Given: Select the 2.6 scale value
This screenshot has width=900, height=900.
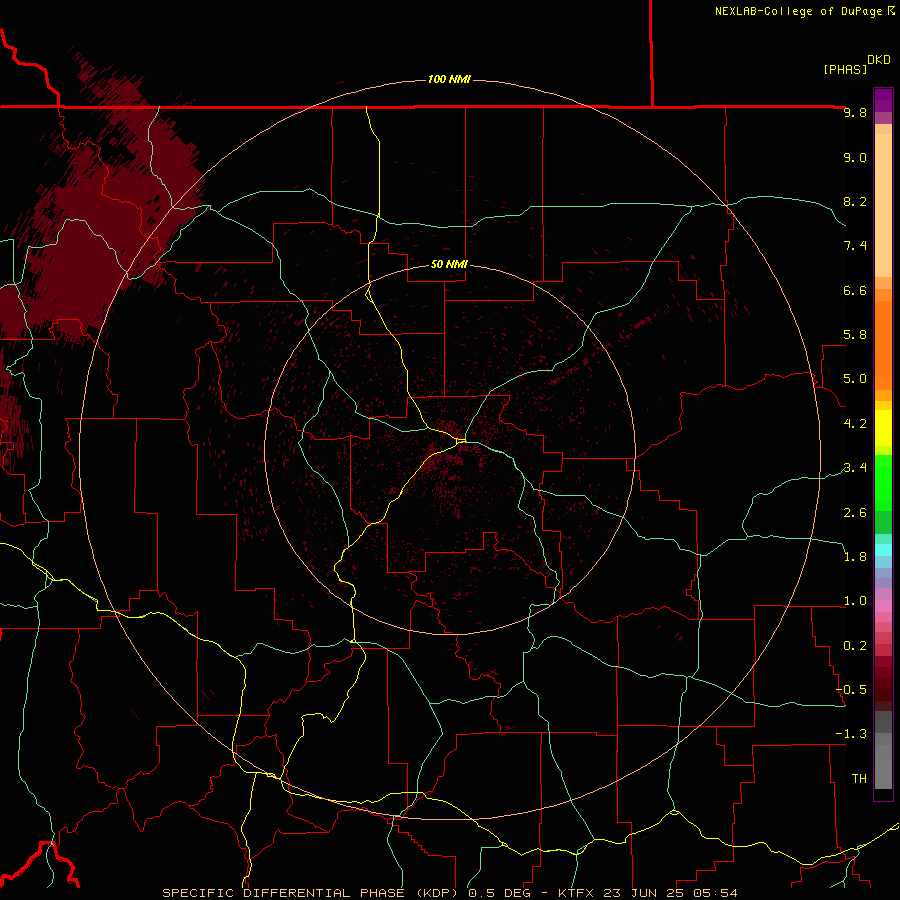Looking at the screenshot, I should [855, 513].
